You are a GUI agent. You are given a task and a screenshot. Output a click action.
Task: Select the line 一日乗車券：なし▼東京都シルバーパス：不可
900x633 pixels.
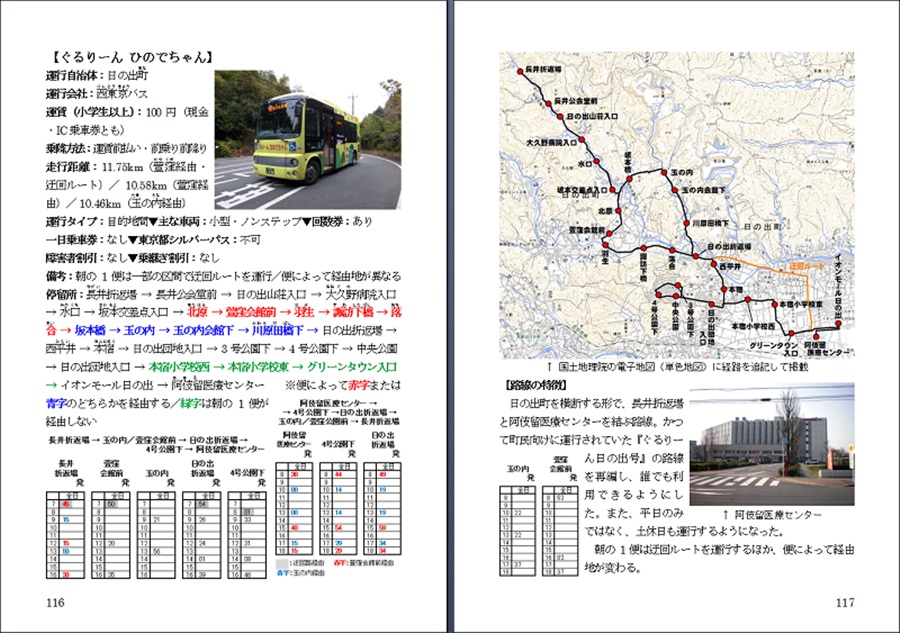[153, 239]
